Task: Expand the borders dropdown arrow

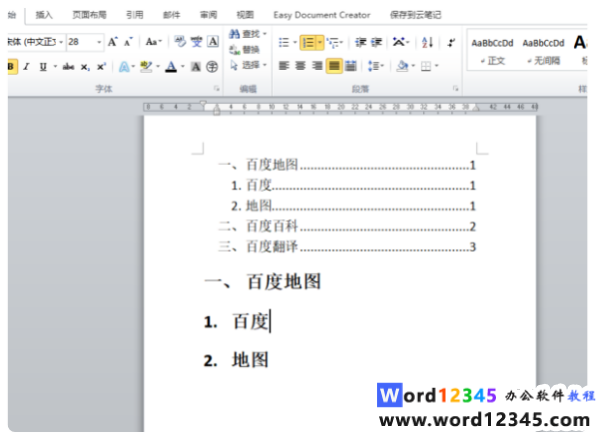Action: 436,66
